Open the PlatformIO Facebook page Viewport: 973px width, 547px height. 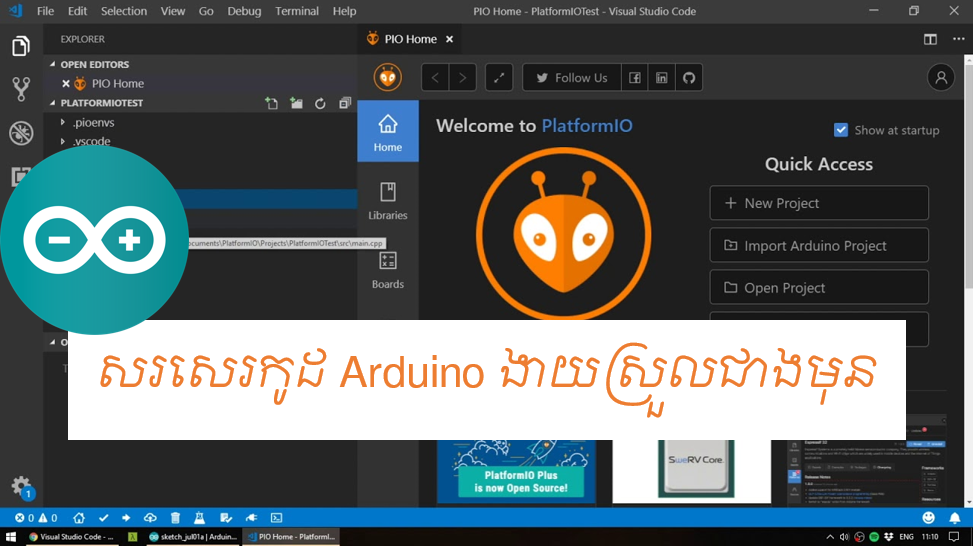[x=634, y=78]
